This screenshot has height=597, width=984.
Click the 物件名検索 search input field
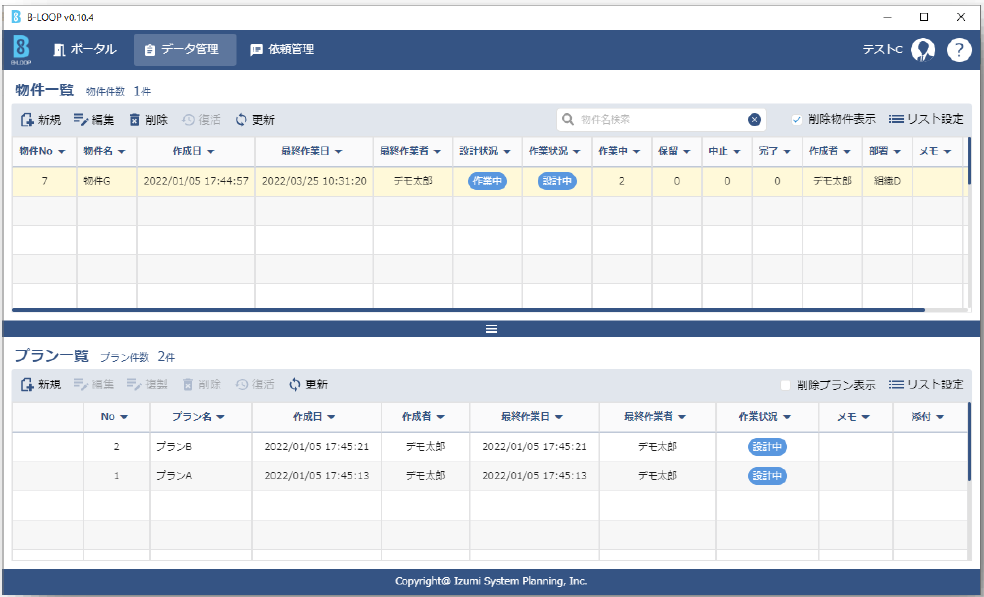660,120
